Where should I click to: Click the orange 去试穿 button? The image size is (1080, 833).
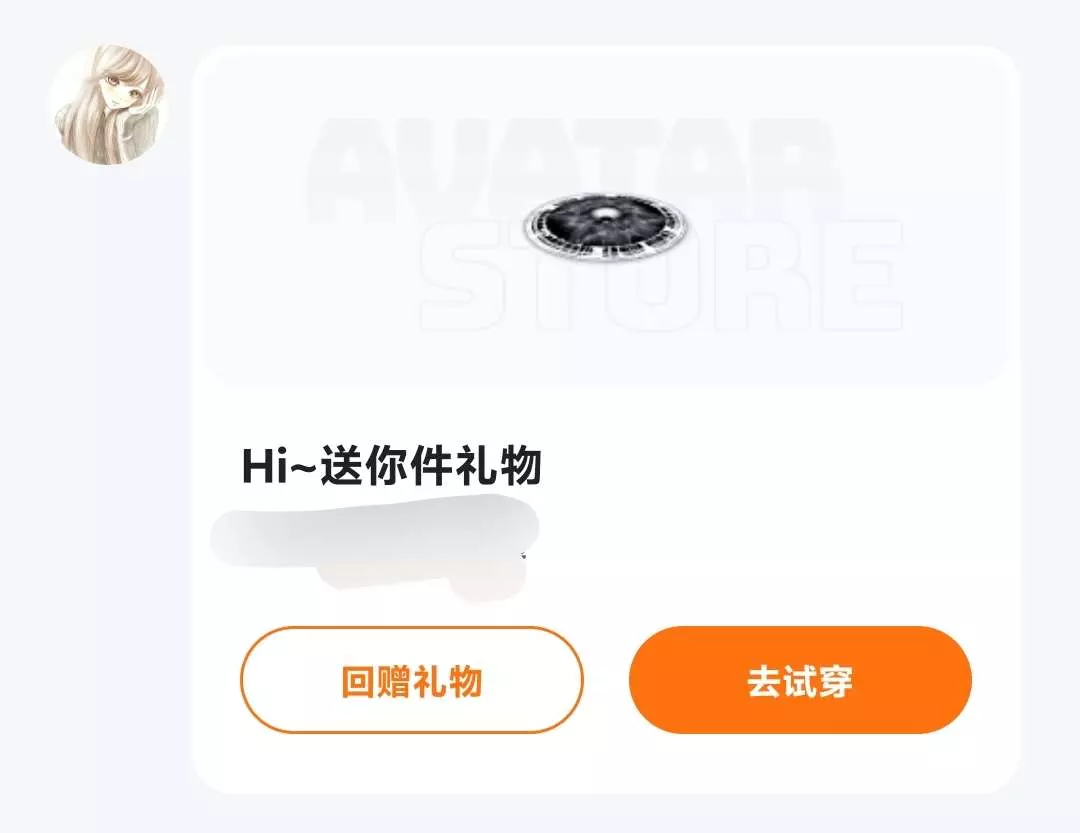coord(800,680)
